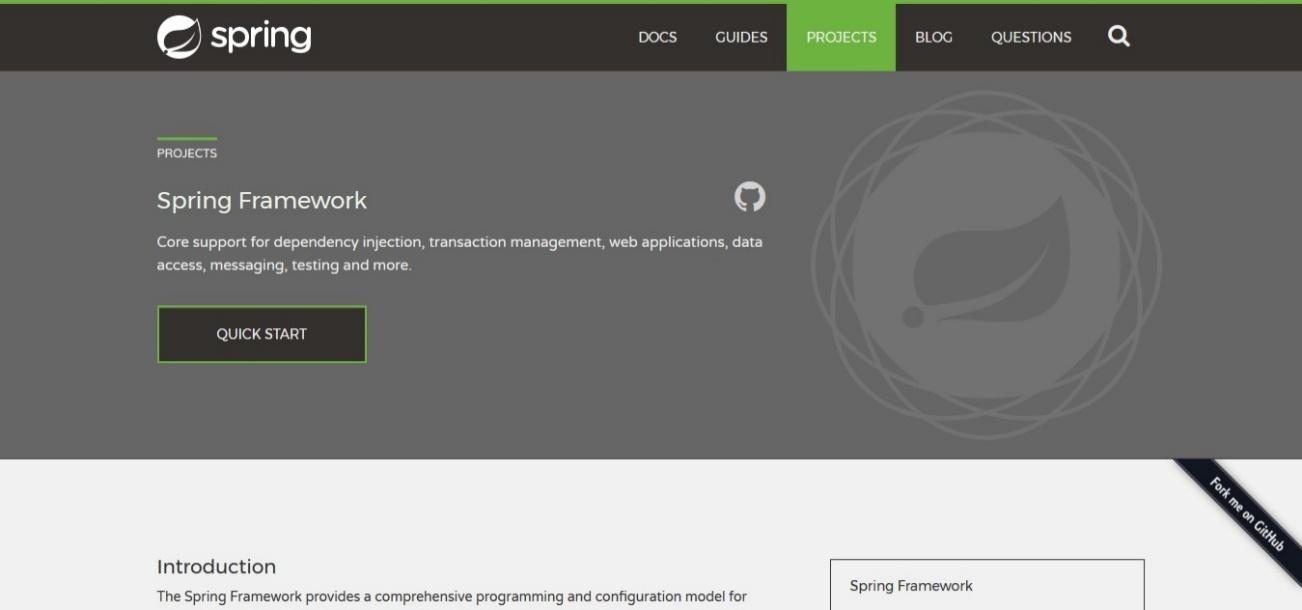The width and height of the screenshot is (1302, 610).
Task: Open the BLOG page
Action: [933, 37]
